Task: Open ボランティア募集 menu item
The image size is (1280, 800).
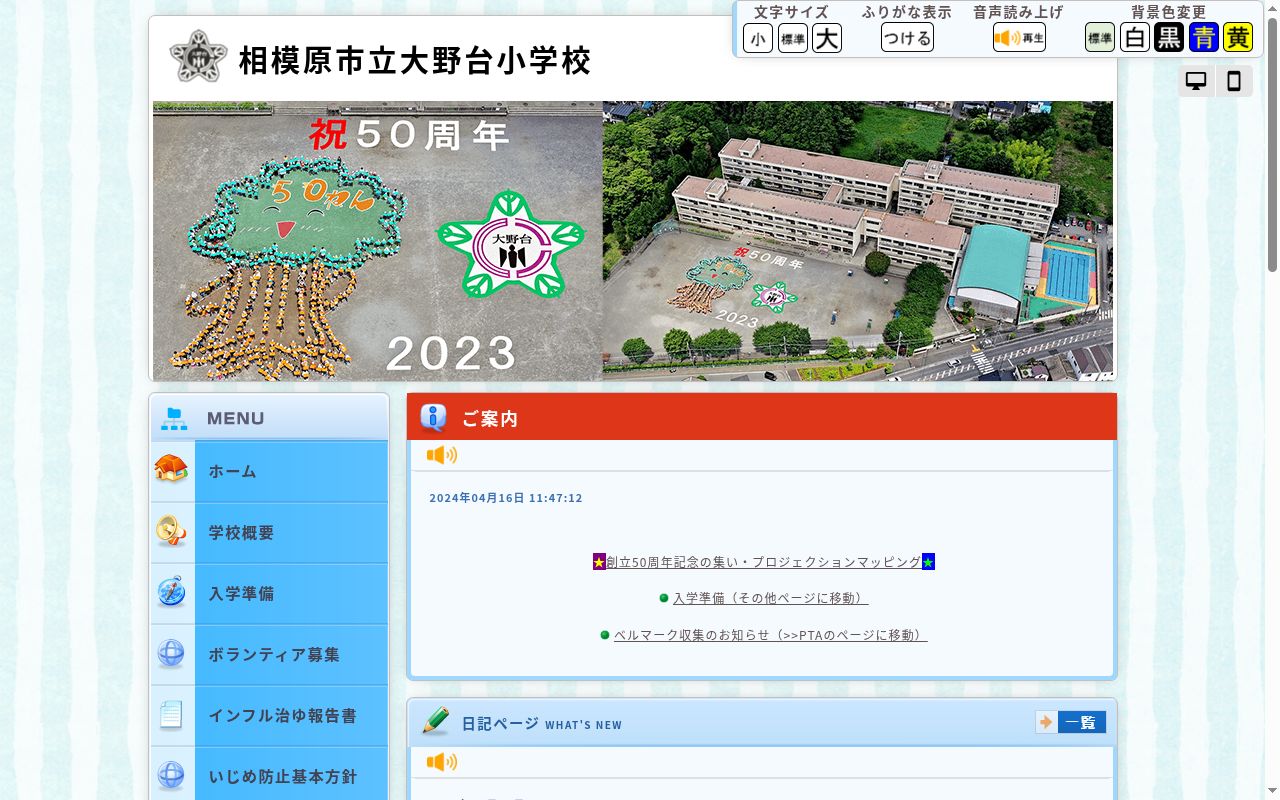Action: (269, 655)
